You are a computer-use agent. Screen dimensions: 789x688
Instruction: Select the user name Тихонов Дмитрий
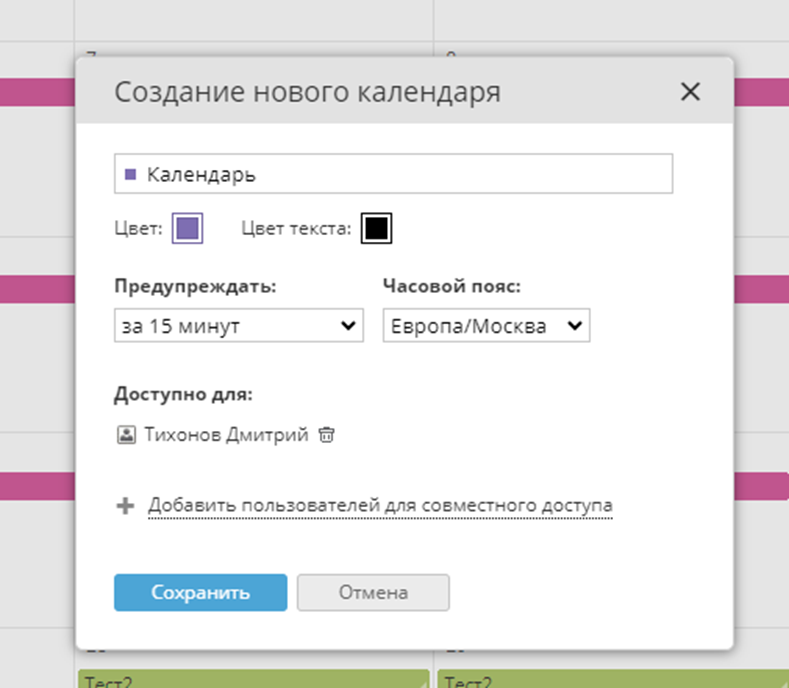coord(226,435)
